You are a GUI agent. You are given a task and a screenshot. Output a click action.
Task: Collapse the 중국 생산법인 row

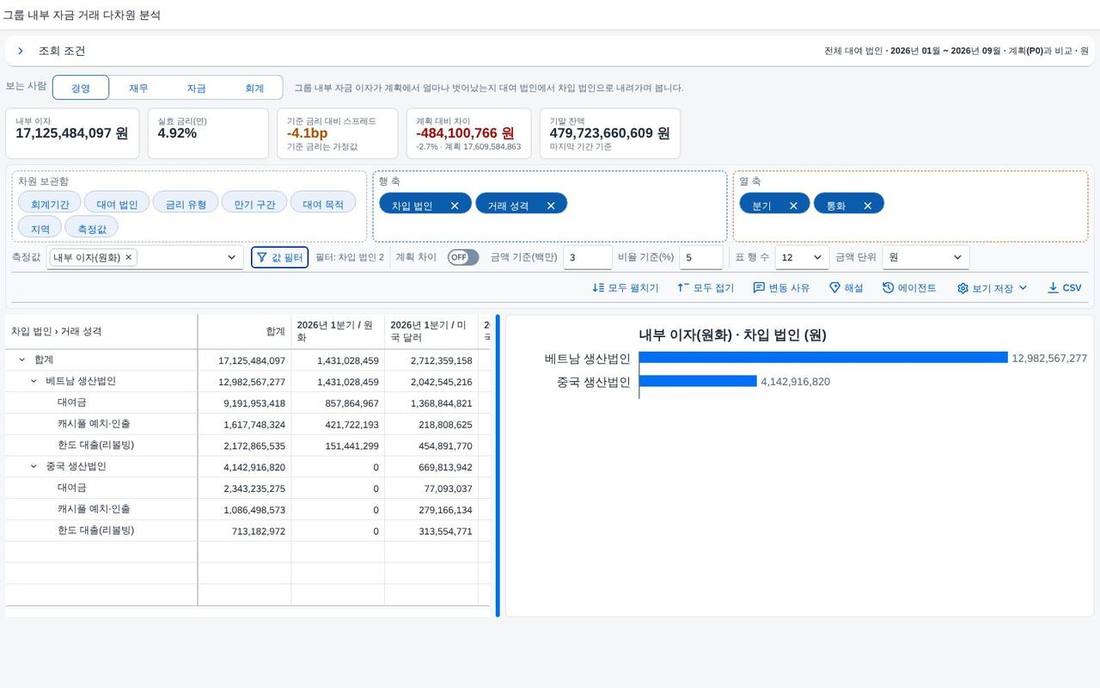pyautogui.click(x=34, y=466)
